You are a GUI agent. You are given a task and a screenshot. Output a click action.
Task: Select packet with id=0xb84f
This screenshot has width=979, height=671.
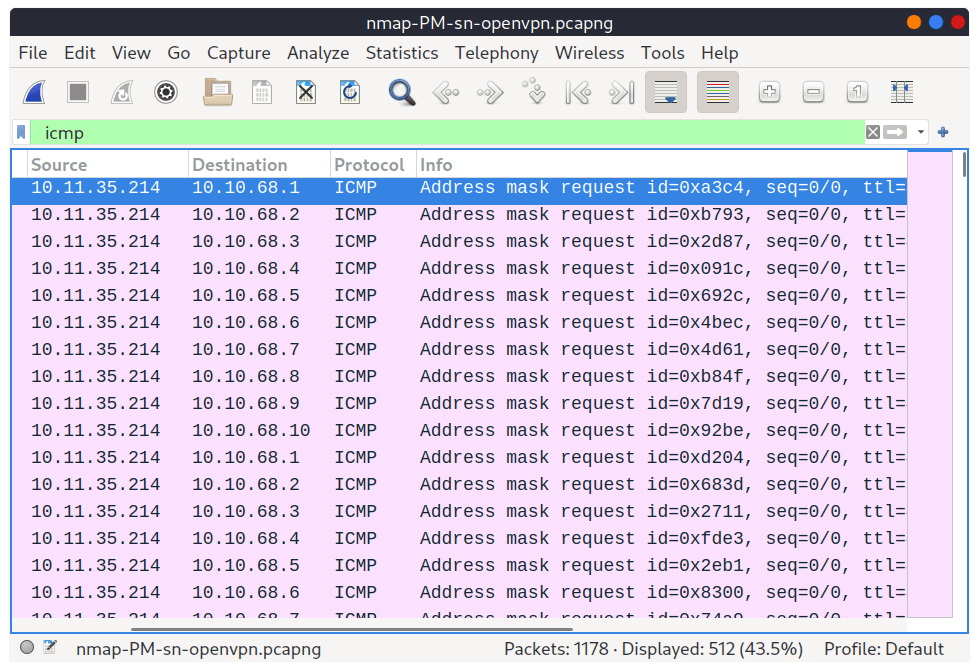[459, 376]
